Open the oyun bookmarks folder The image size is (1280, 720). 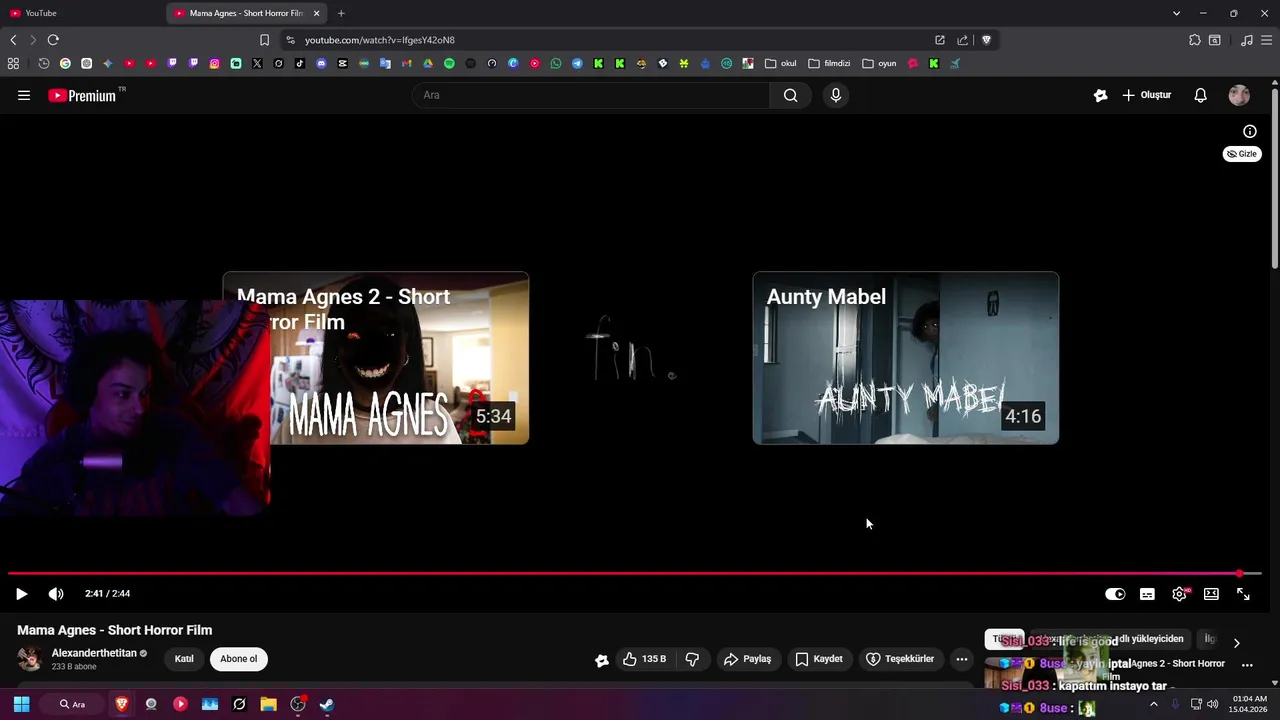coord(879,63)
